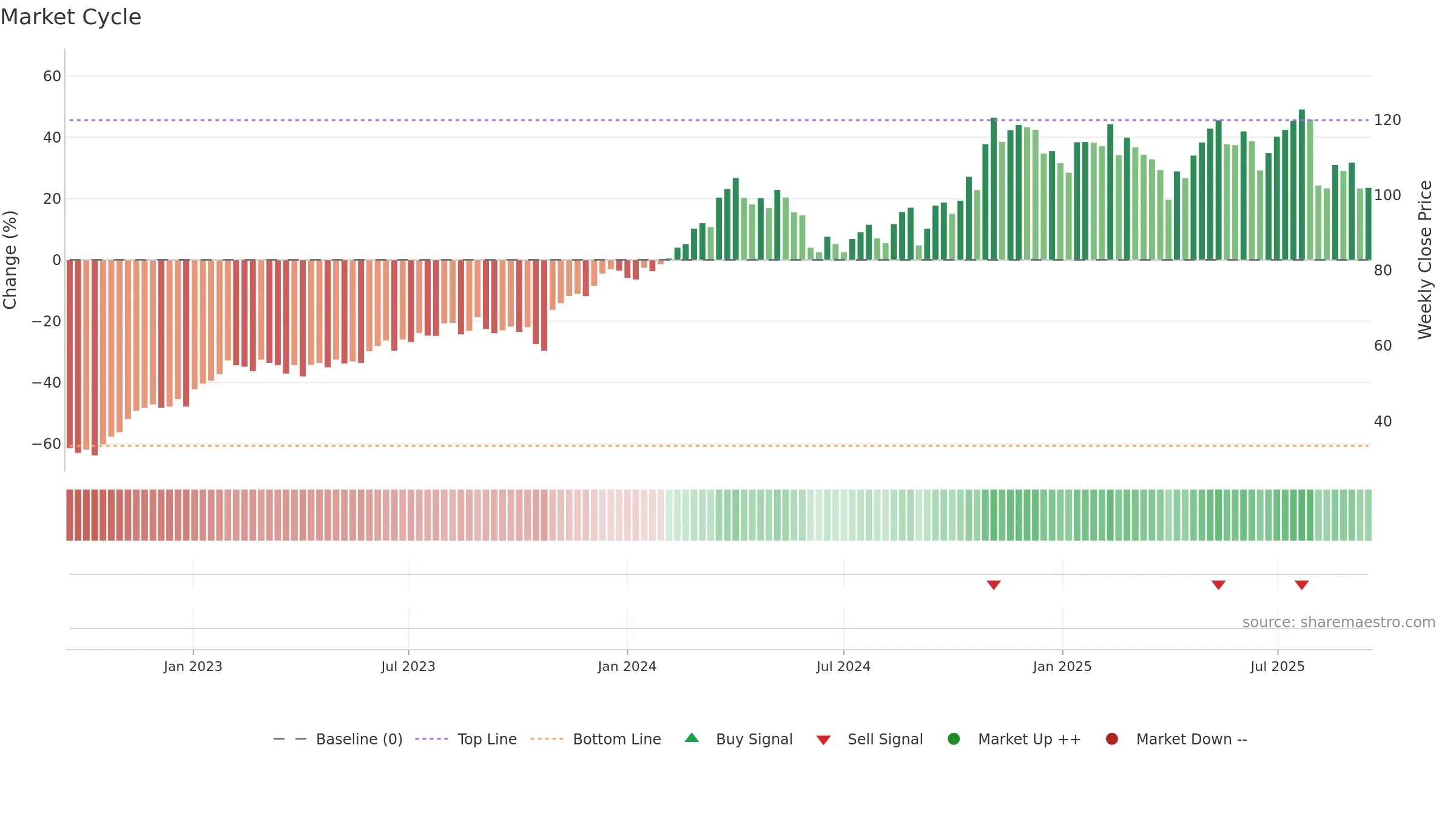Select the first sell signal marker near late 2024
Image resolution: width=1456 pixels, height=819 pixels.
click(994, 585)
